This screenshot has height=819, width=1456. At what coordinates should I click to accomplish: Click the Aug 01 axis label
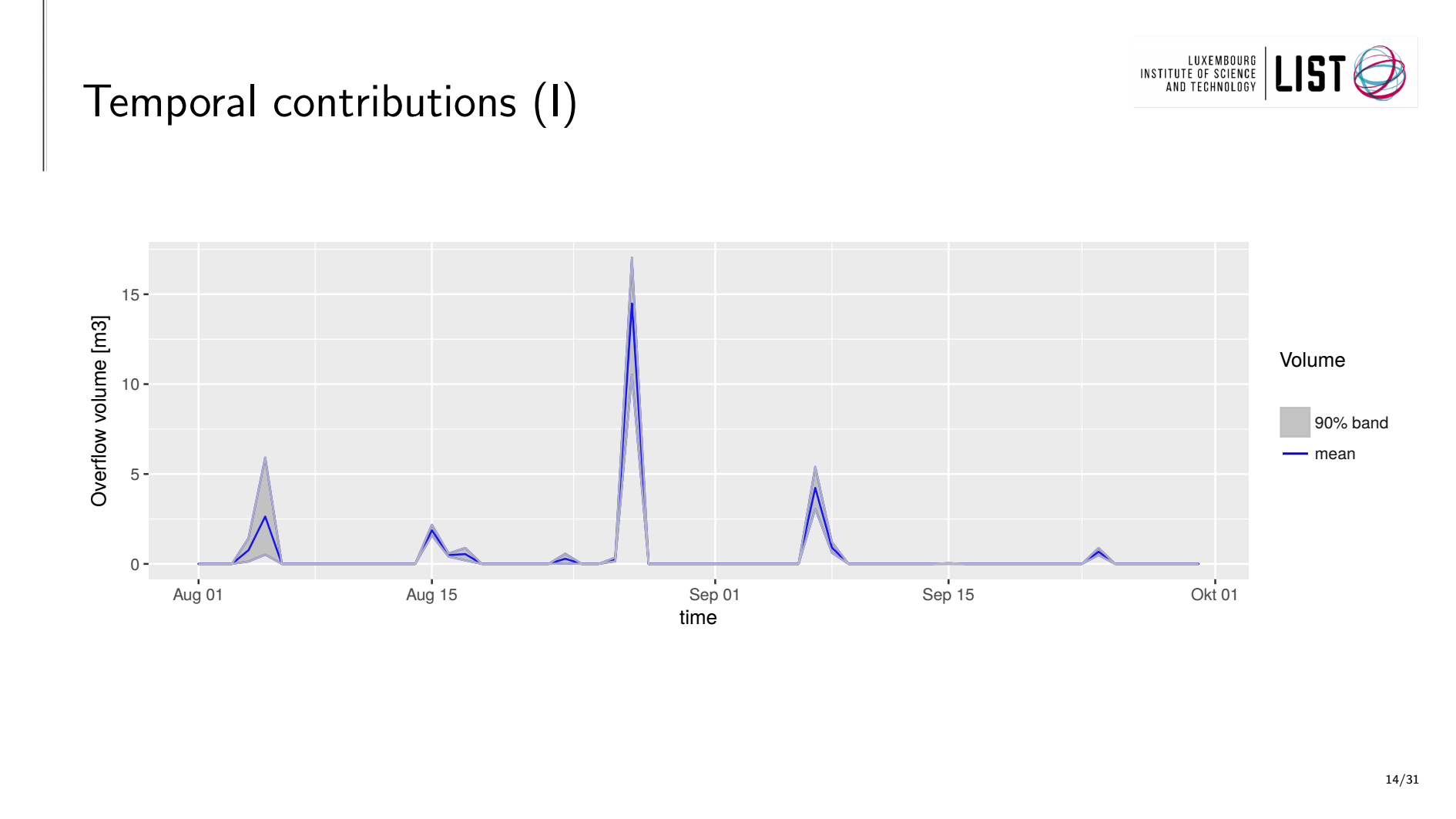click(198, 595)
